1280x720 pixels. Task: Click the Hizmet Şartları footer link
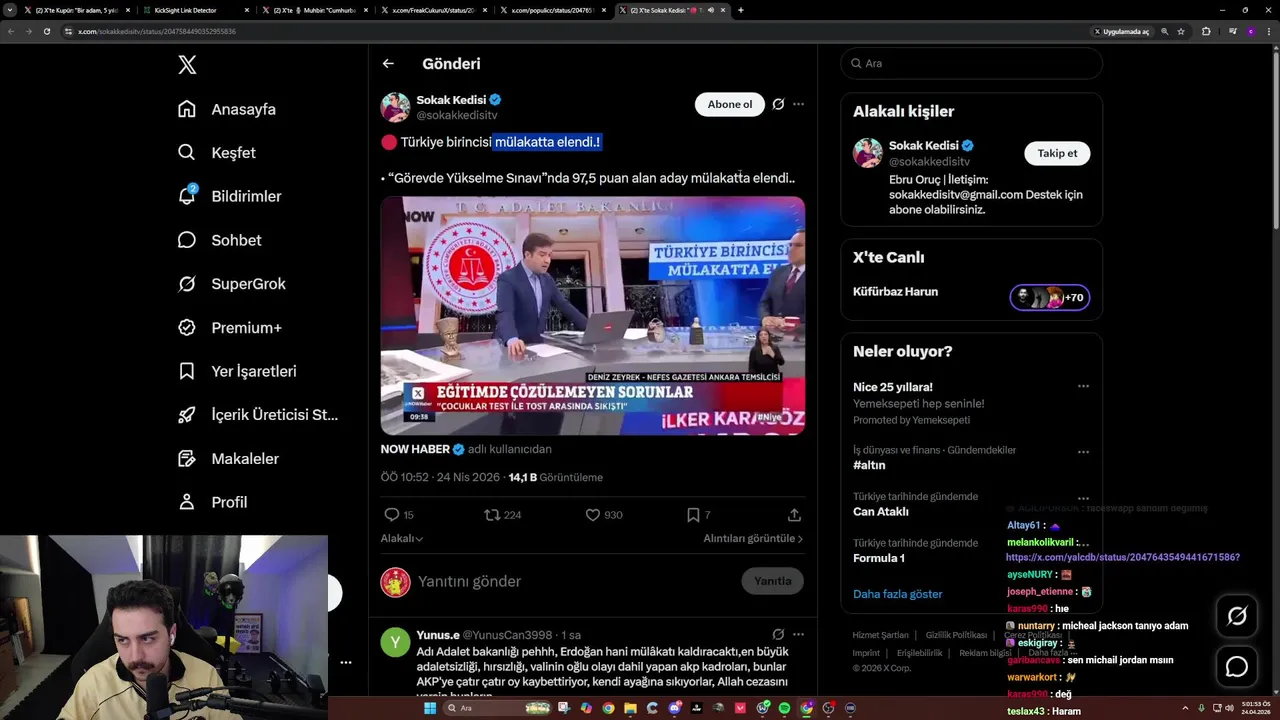coord(880,635)
